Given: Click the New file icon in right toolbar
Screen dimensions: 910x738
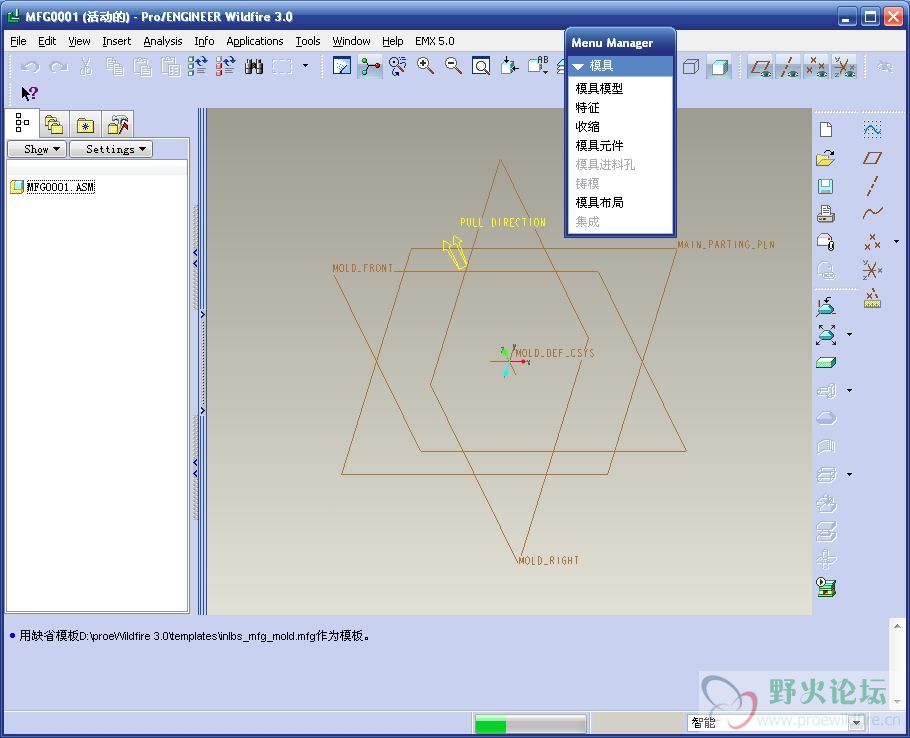Looking at the screenshot, I should coord(826,129).
